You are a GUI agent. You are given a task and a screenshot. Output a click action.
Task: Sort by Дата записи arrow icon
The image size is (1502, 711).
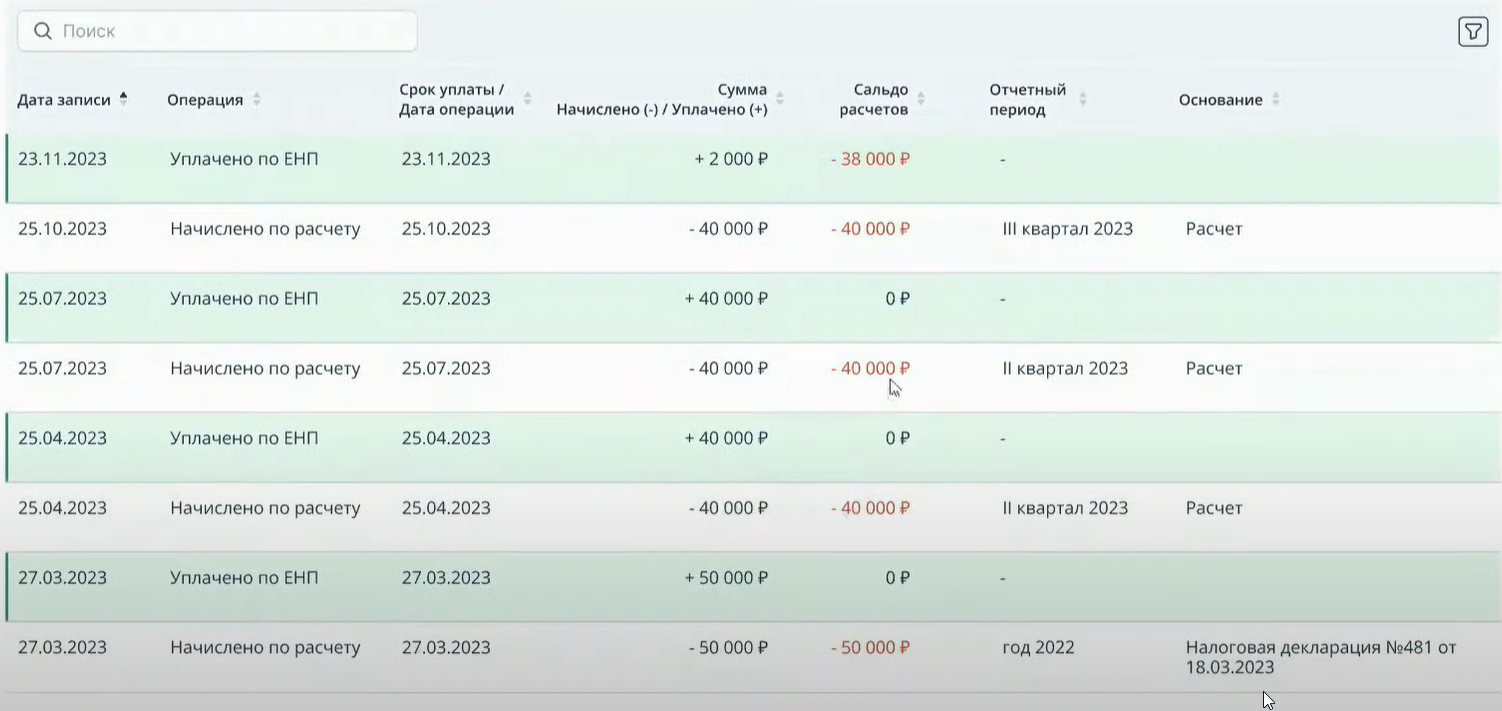coord(123,98)
